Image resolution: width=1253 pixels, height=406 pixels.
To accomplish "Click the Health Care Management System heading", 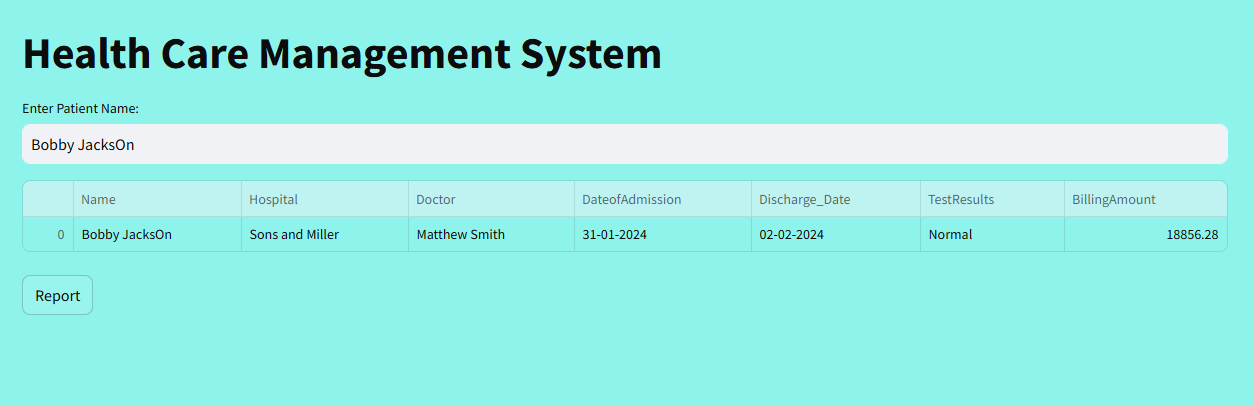I will 342,54.
